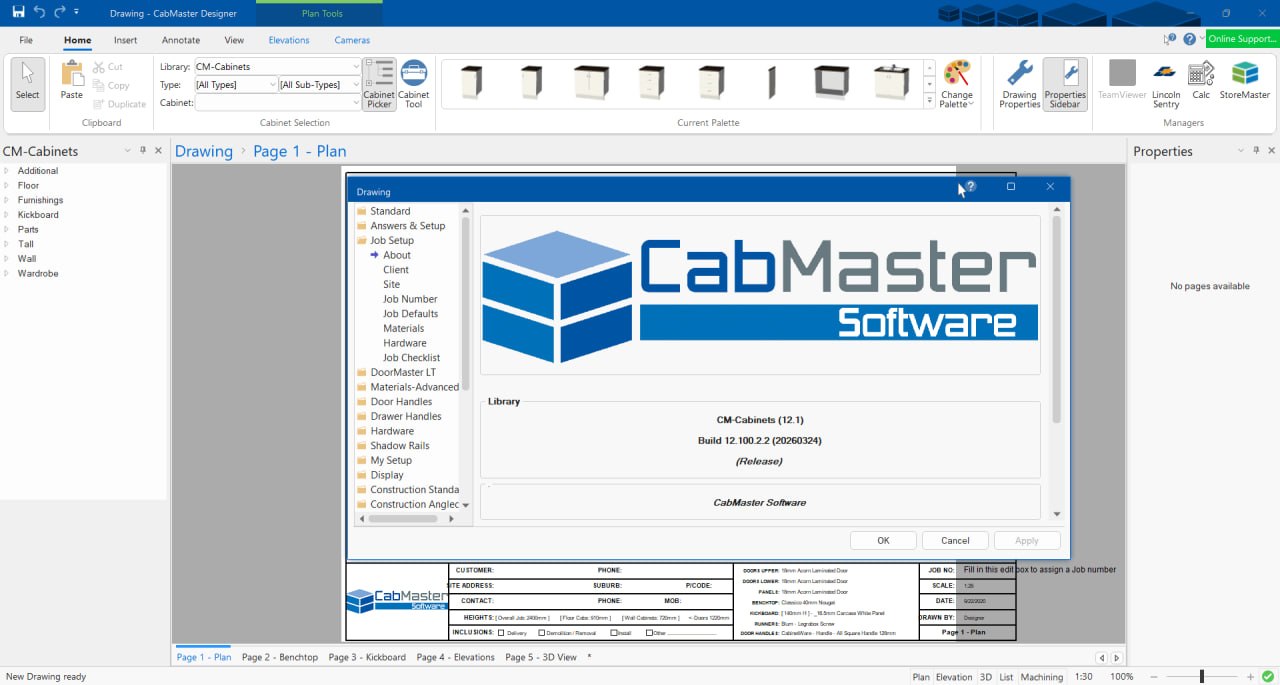Click the green status check icon
Viewport: 1280px width, 685px height.
pyautogui.click(x=1267, y=676)
